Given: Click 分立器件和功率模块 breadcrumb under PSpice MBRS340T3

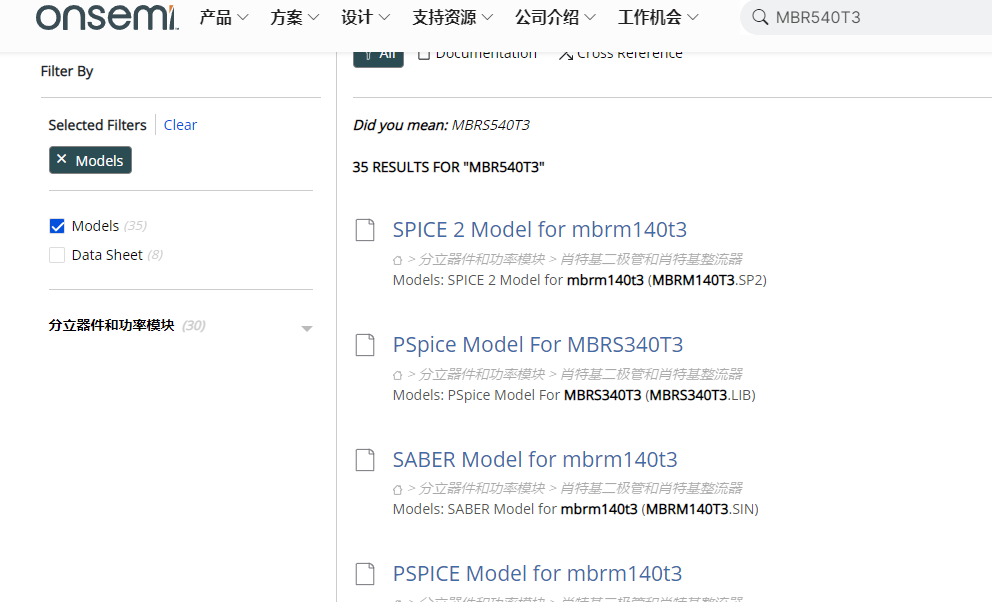Looking at the screenshot, I should click(481, 374).
